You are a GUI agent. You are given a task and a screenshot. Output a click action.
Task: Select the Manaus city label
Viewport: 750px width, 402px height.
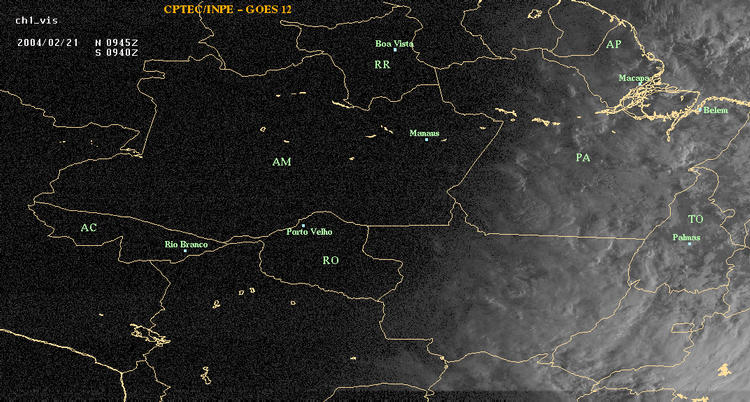click(x=424, y=134)
